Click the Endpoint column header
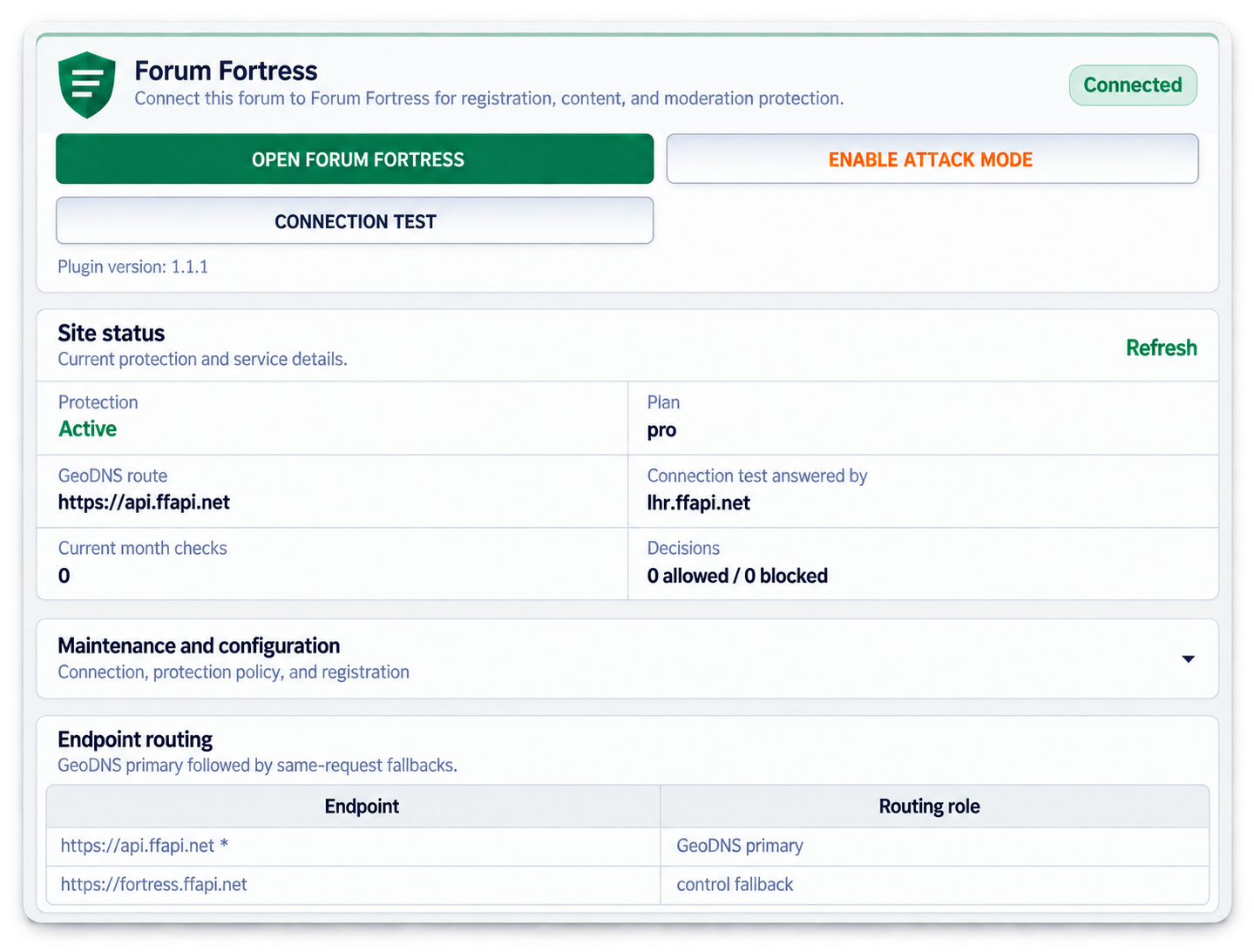Viewport: 1254px width, 952px height. pyautogui.click(x=354, y=807)
